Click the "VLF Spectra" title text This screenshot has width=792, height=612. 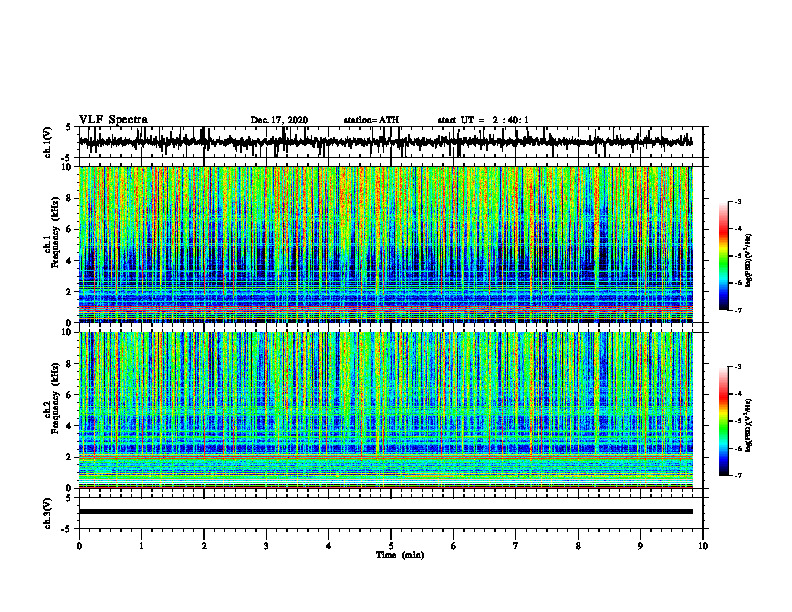click(113, 120)
